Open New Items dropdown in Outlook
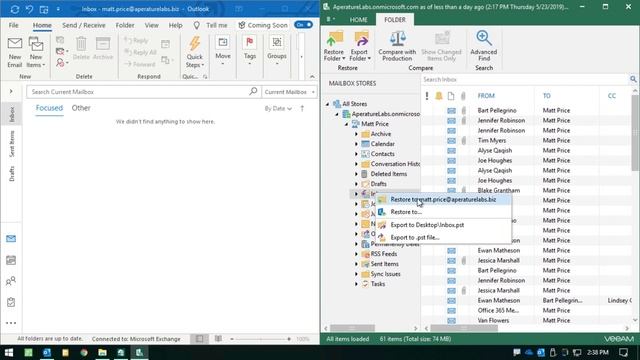The image size is (640, 360). [x=36, y=52]
